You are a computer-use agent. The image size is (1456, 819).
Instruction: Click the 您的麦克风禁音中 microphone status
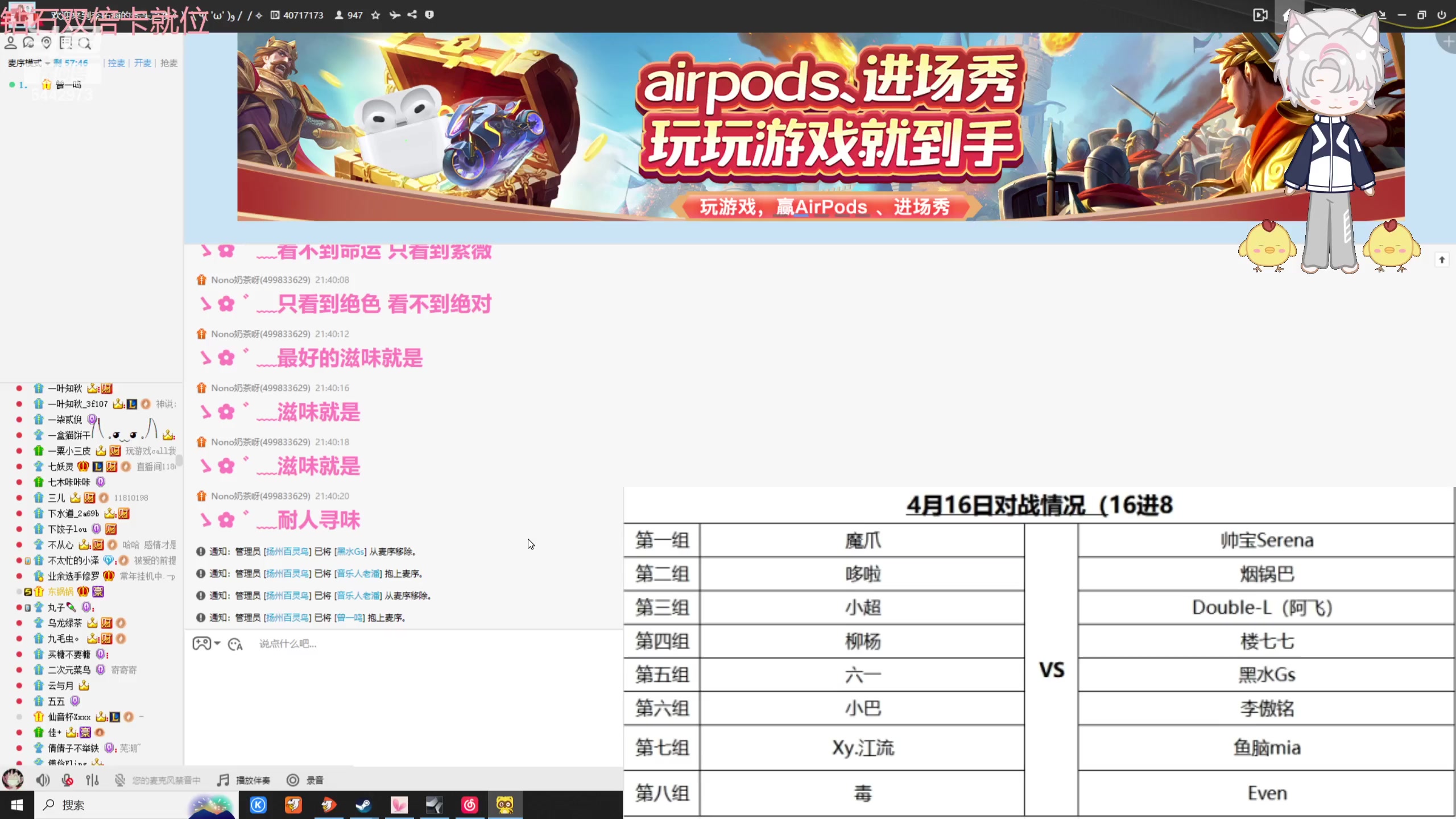158,780
